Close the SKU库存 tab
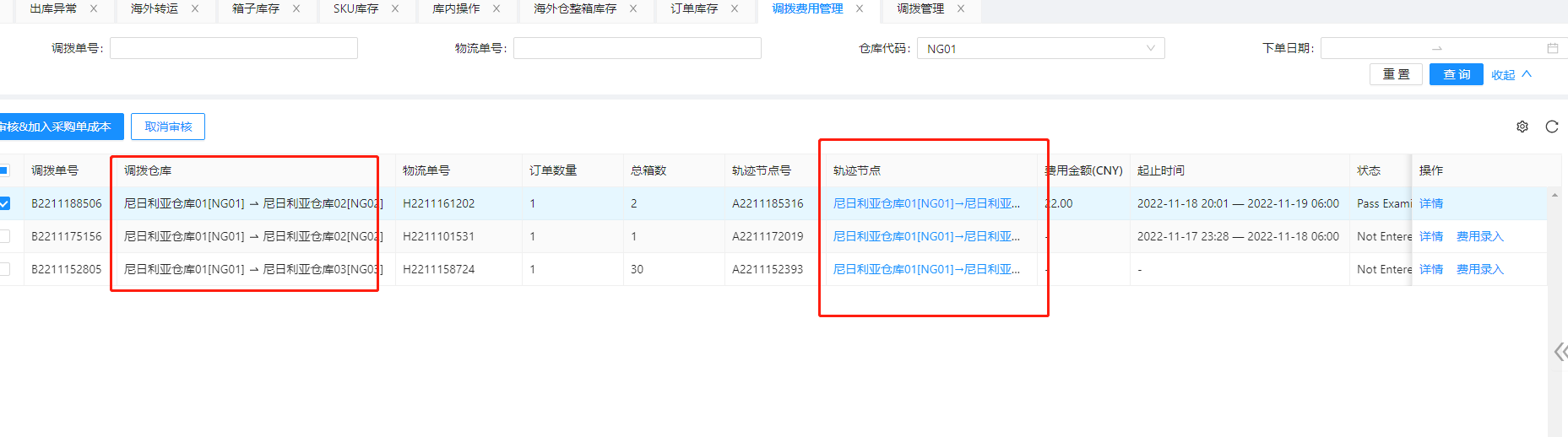Viewport: 1568px width, 437px height. click(395, 8)
